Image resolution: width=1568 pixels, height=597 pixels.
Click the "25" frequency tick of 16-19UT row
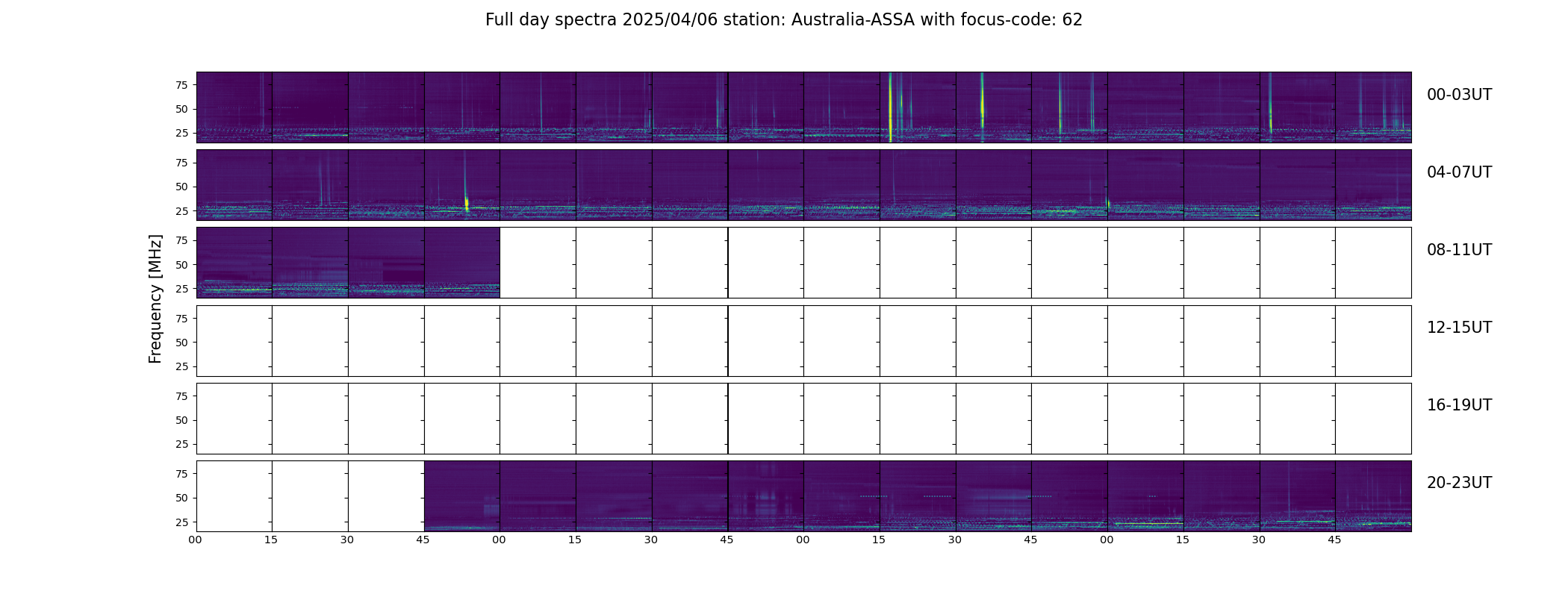tap(182, 444)
